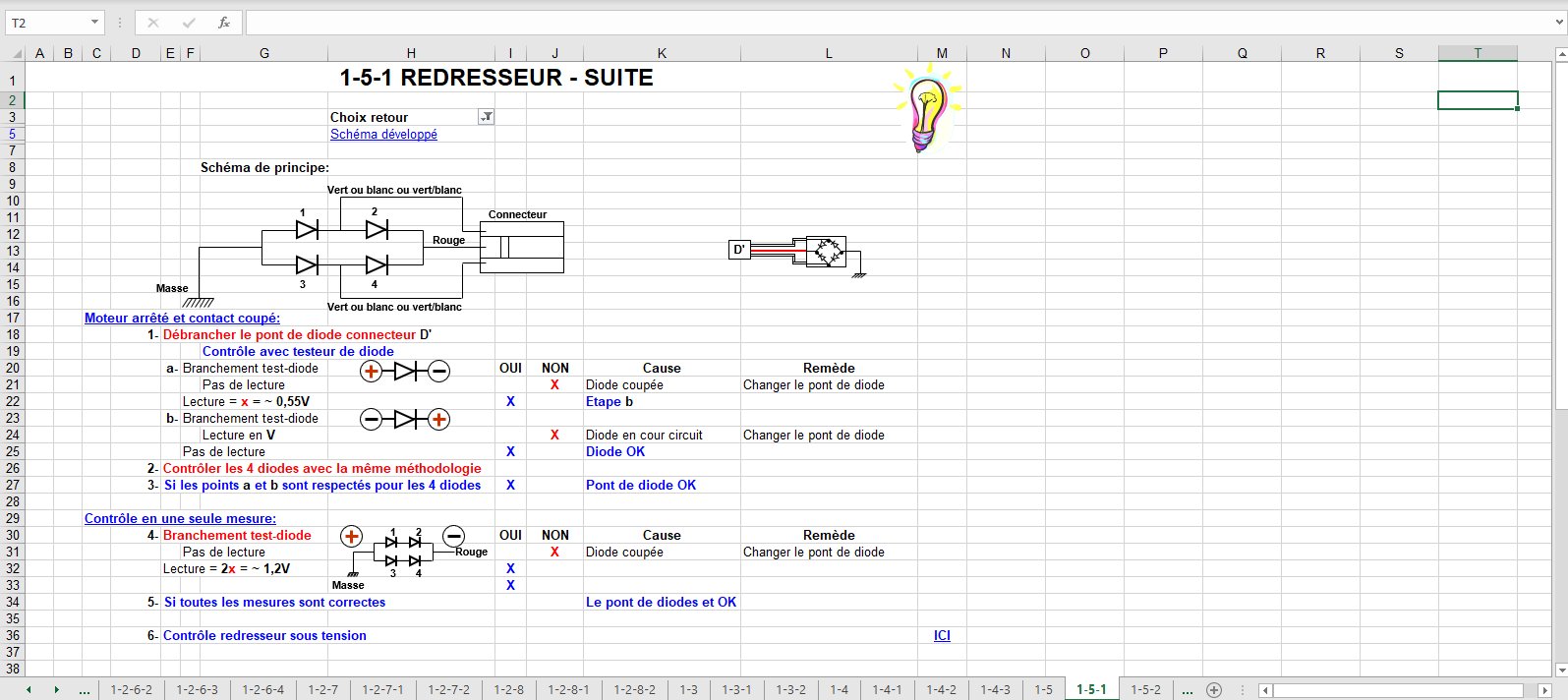Select the Pont de diode OK cell
The image size is (1568, 700).
(641, 486)
